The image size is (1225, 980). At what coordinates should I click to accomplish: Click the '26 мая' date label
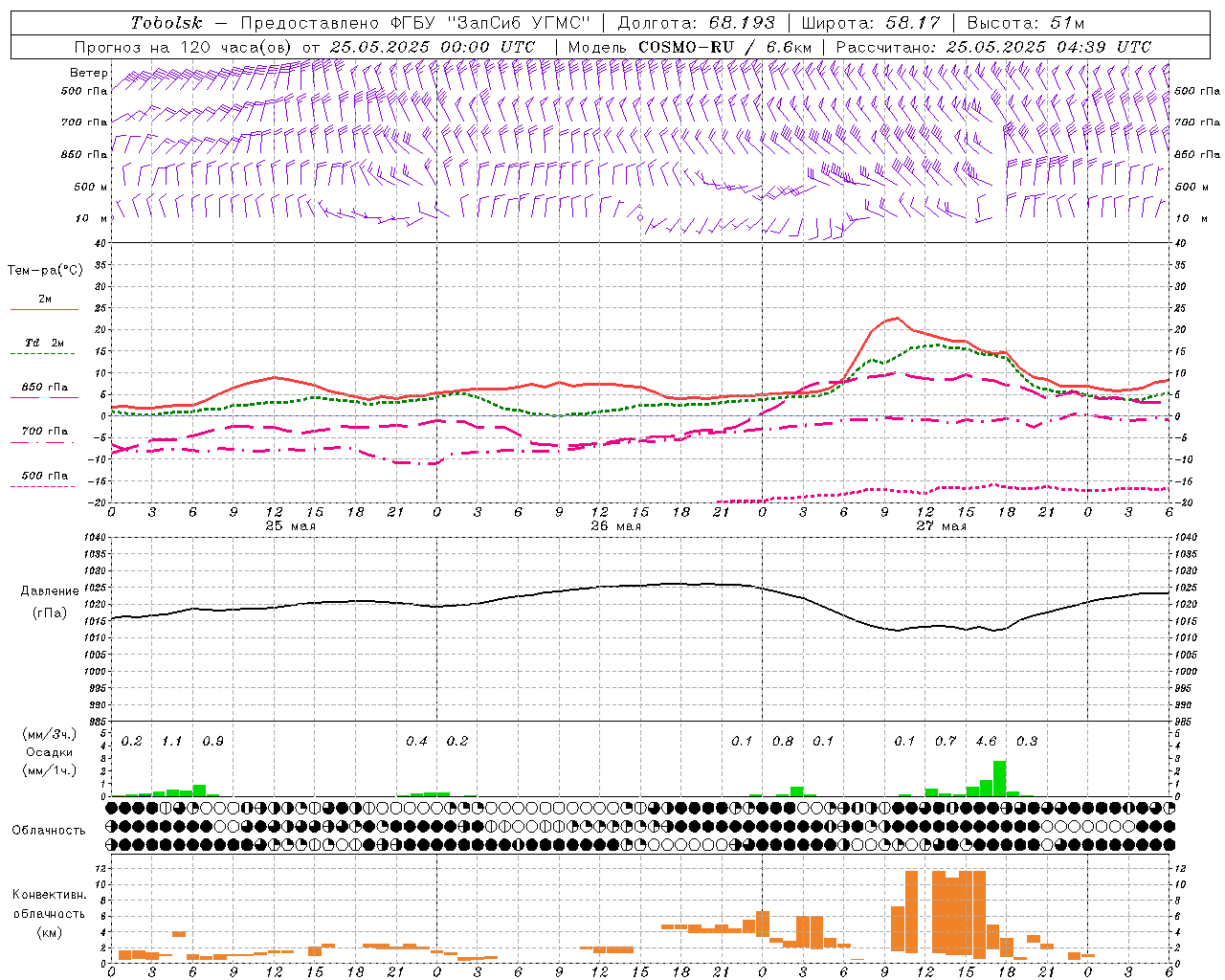pyautogui.click(x=615, y=526)
